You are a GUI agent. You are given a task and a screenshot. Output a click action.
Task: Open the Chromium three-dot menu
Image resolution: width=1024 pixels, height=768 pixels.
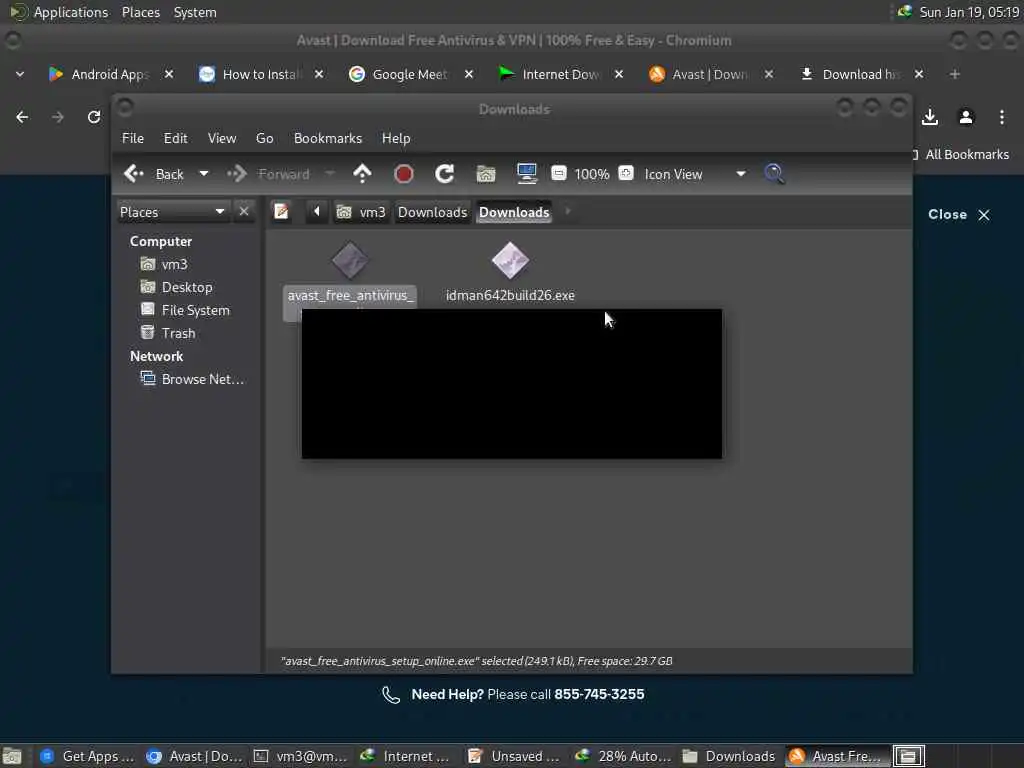pos(1002,117)
